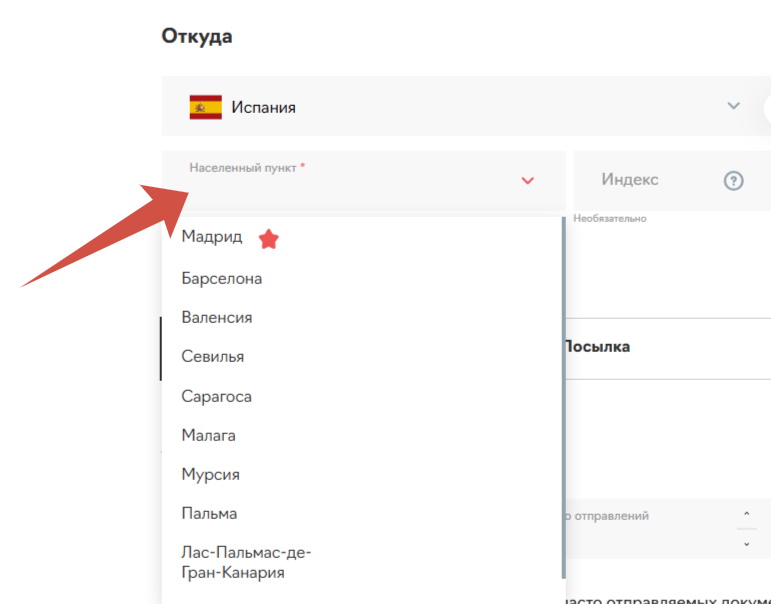Screen dimensions: 771x604
Task: Select Севилья from the list
Action: click(212, 356)
